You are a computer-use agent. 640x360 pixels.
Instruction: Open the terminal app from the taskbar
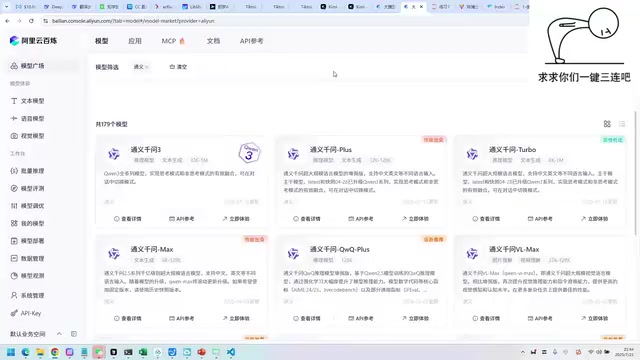tap(128, 352)
